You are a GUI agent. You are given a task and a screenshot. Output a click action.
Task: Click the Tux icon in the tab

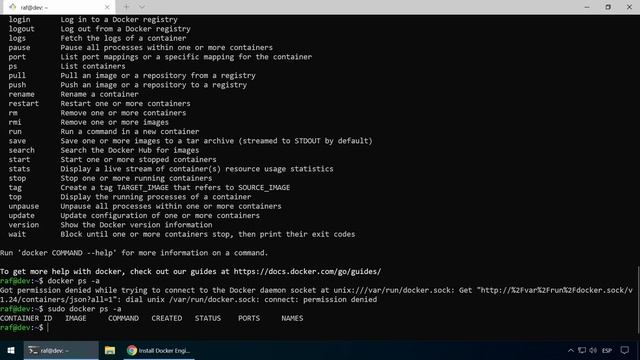[13, 7]
